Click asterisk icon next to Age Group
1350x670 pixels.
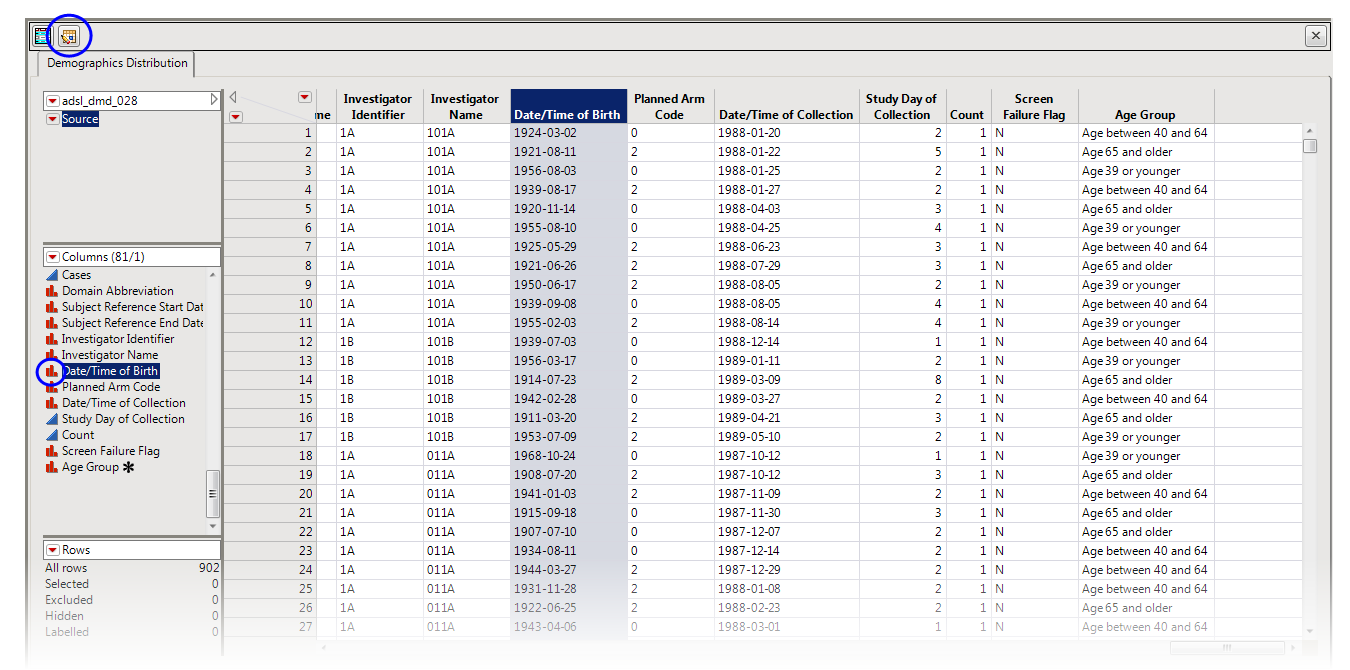pyautogui.click(x=128, y=467)
